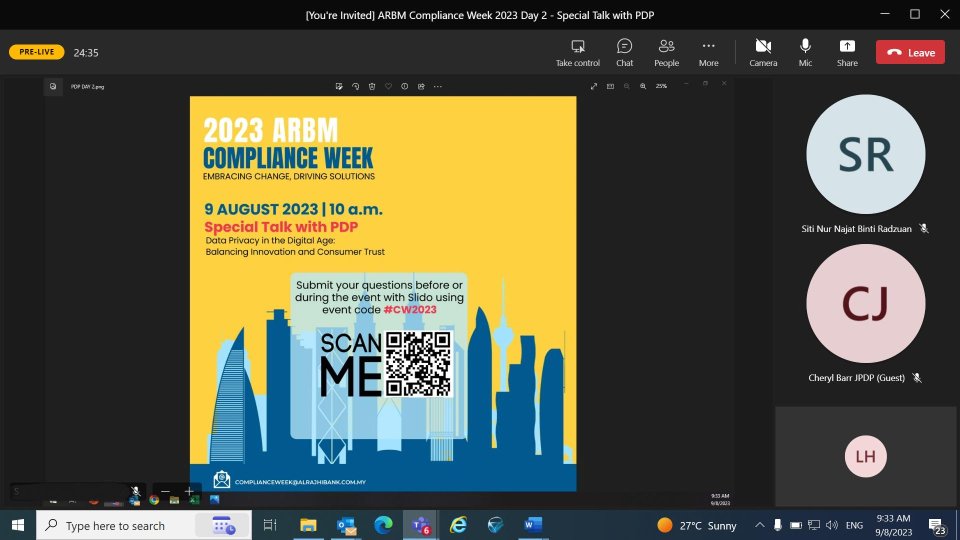Viewport: 960px width, 540px height.
Task: Open the Windows Start menu
Action: (18, 525)
